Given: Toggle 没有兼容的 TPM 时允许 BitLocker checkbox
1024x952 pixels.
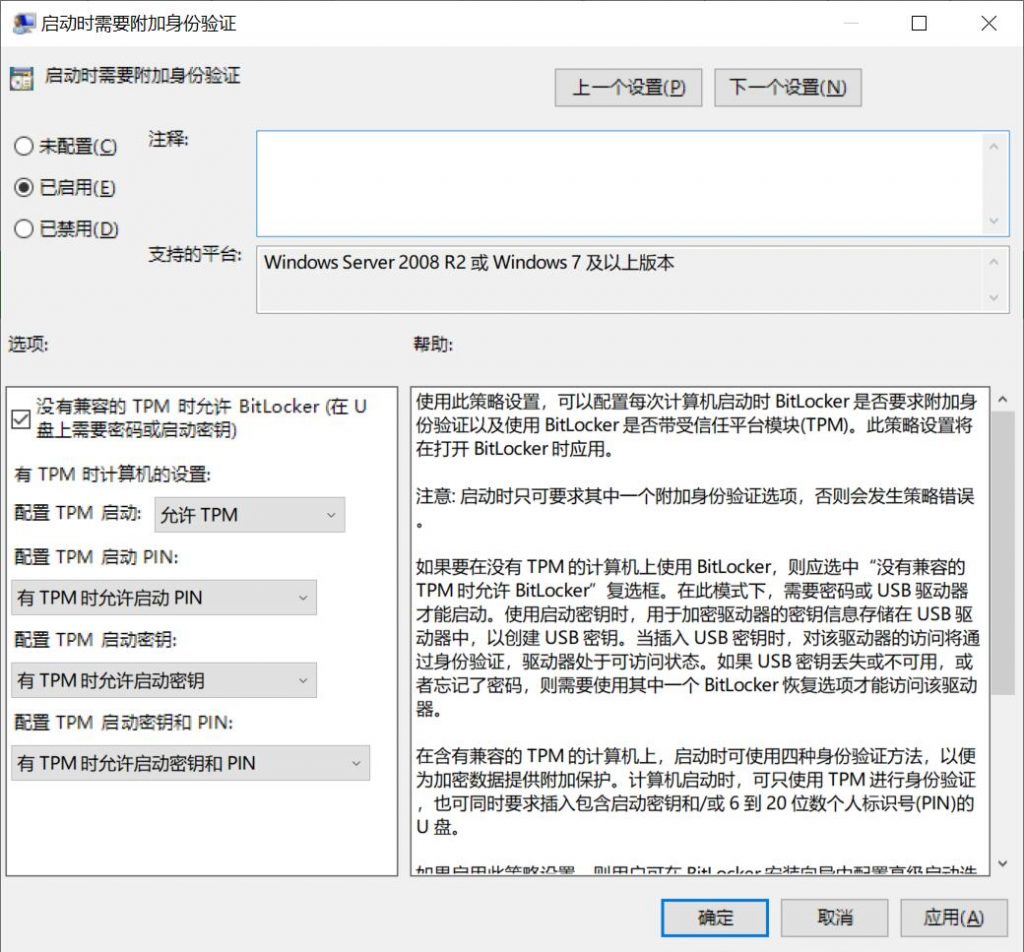Looking at the screenshot, I should [21, 419].
